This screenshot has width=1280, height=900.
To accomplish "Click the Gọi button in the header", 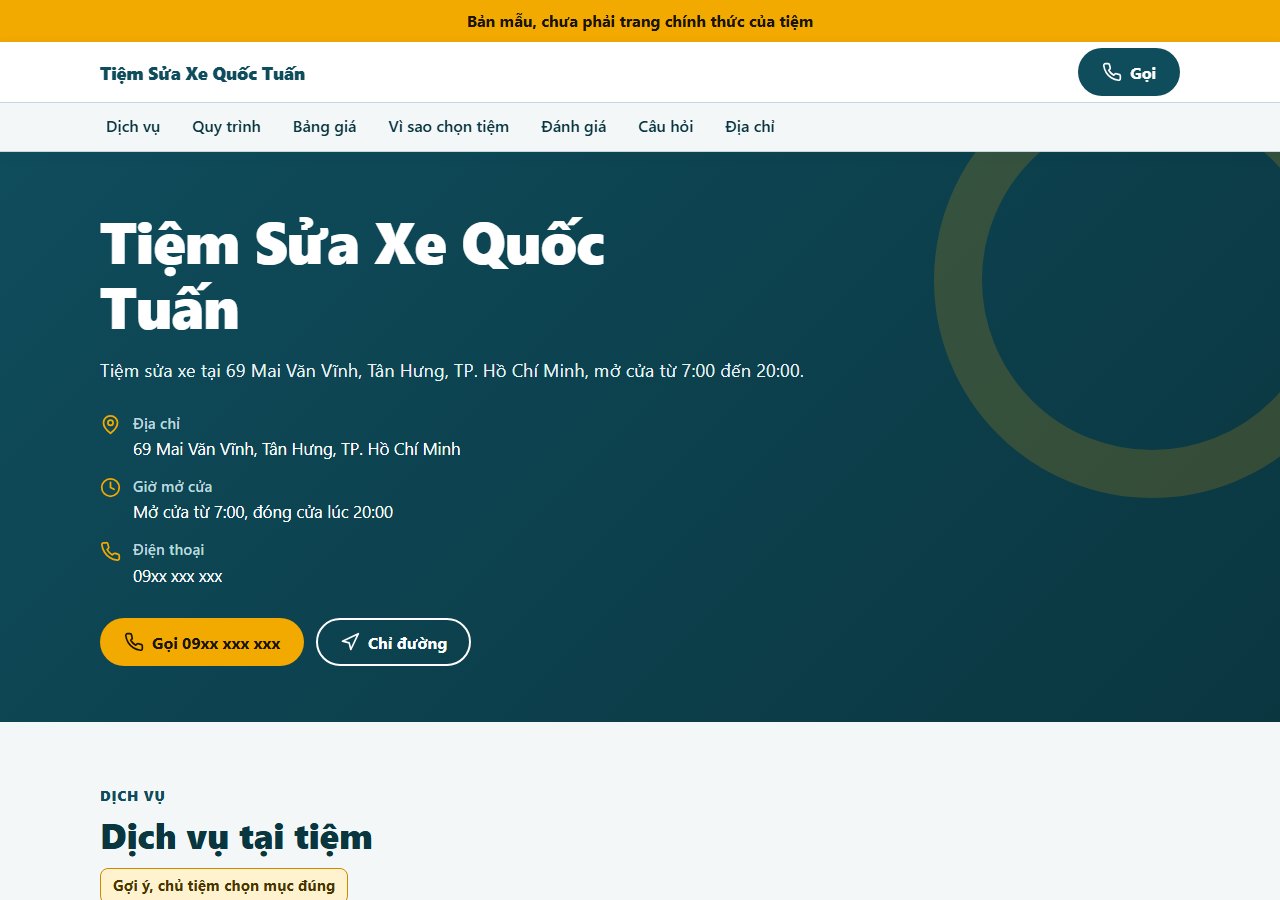I will point(1129,72).
